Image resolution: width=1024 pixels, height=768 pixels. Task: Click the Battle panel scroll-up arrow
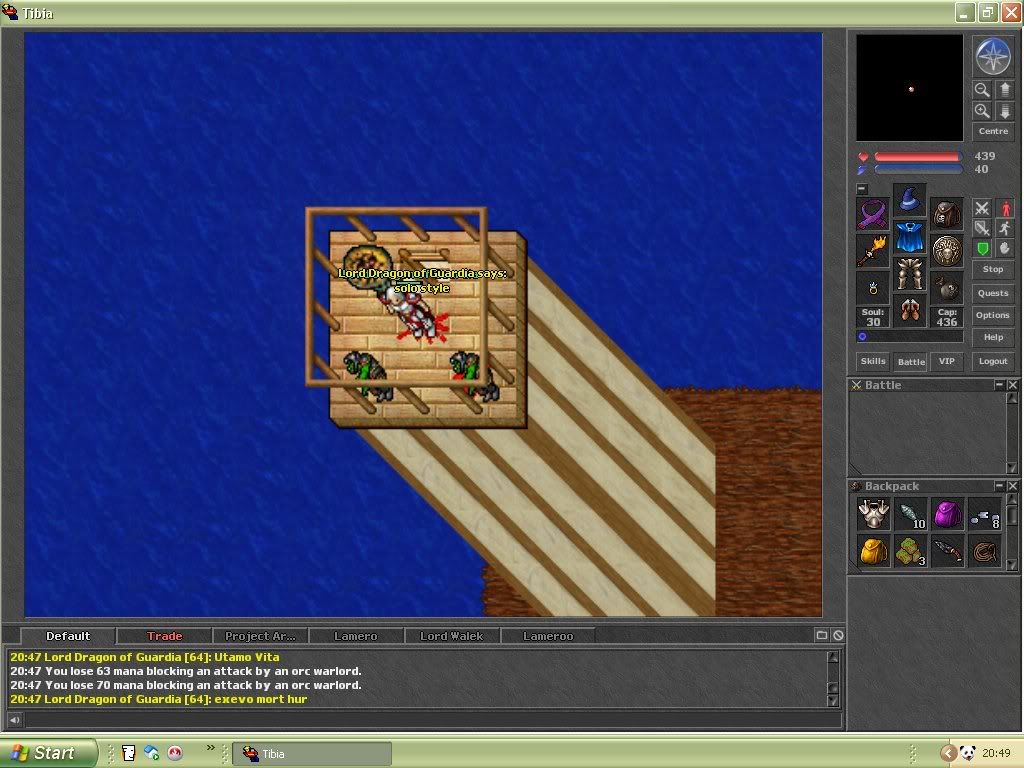pos(1012,398)
